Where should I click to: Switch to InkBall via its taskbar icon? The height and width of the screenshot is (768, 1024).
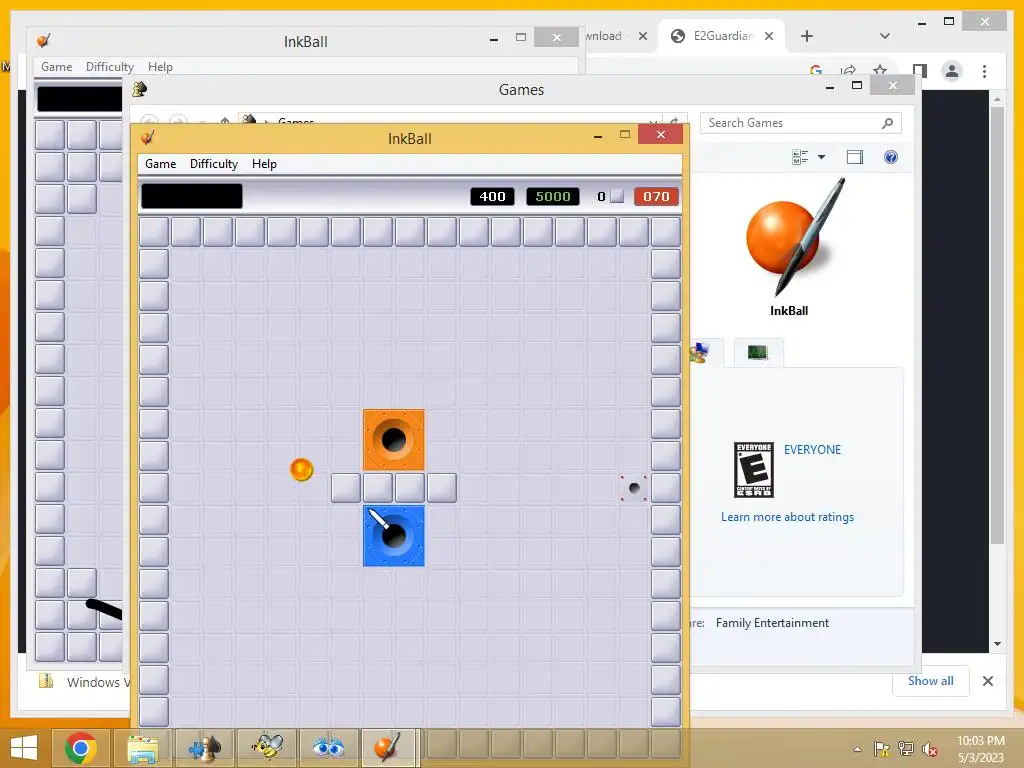click(387, 748)
